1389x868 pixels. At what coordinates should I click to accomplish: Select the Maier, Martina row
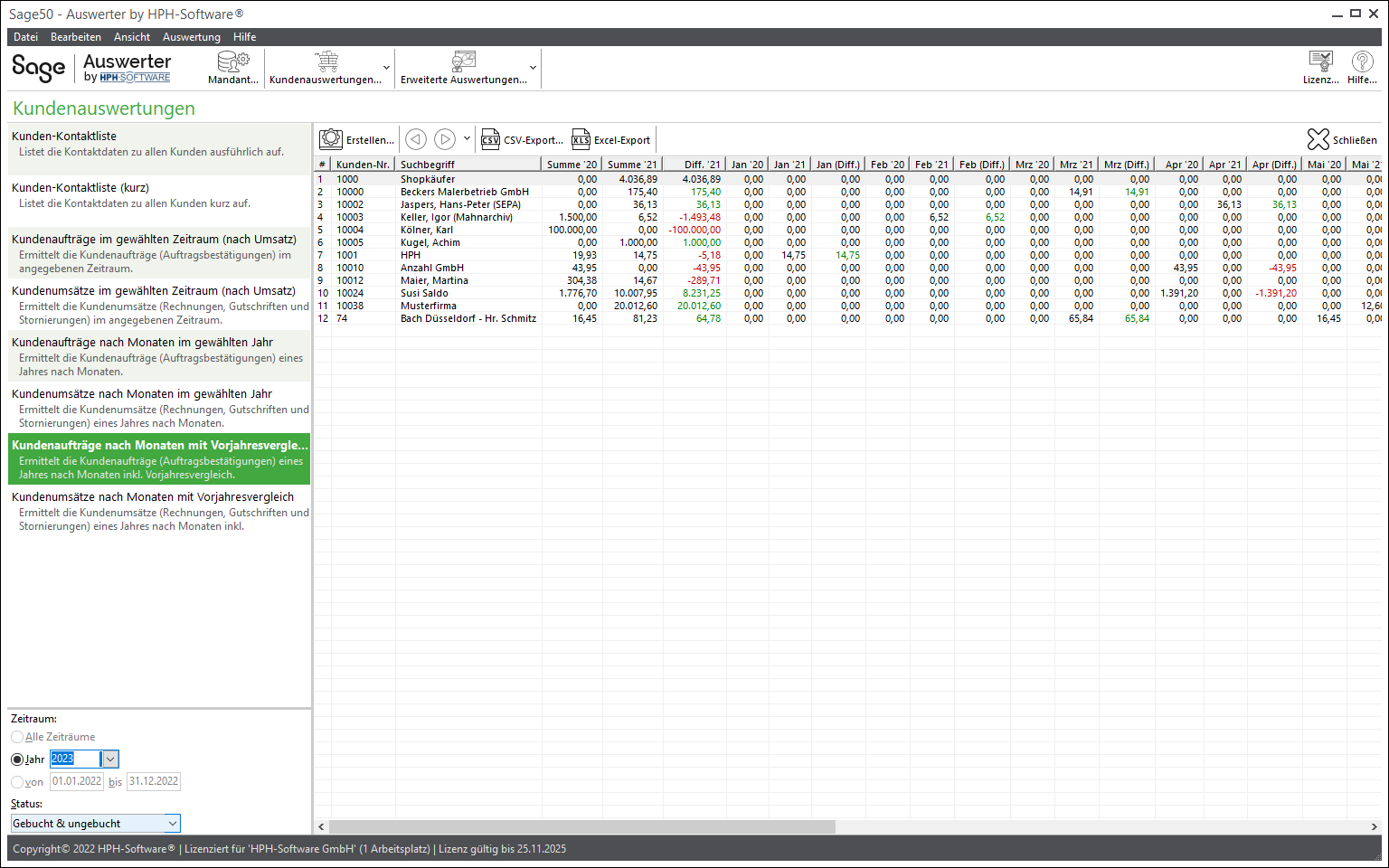tap(847, 280)
